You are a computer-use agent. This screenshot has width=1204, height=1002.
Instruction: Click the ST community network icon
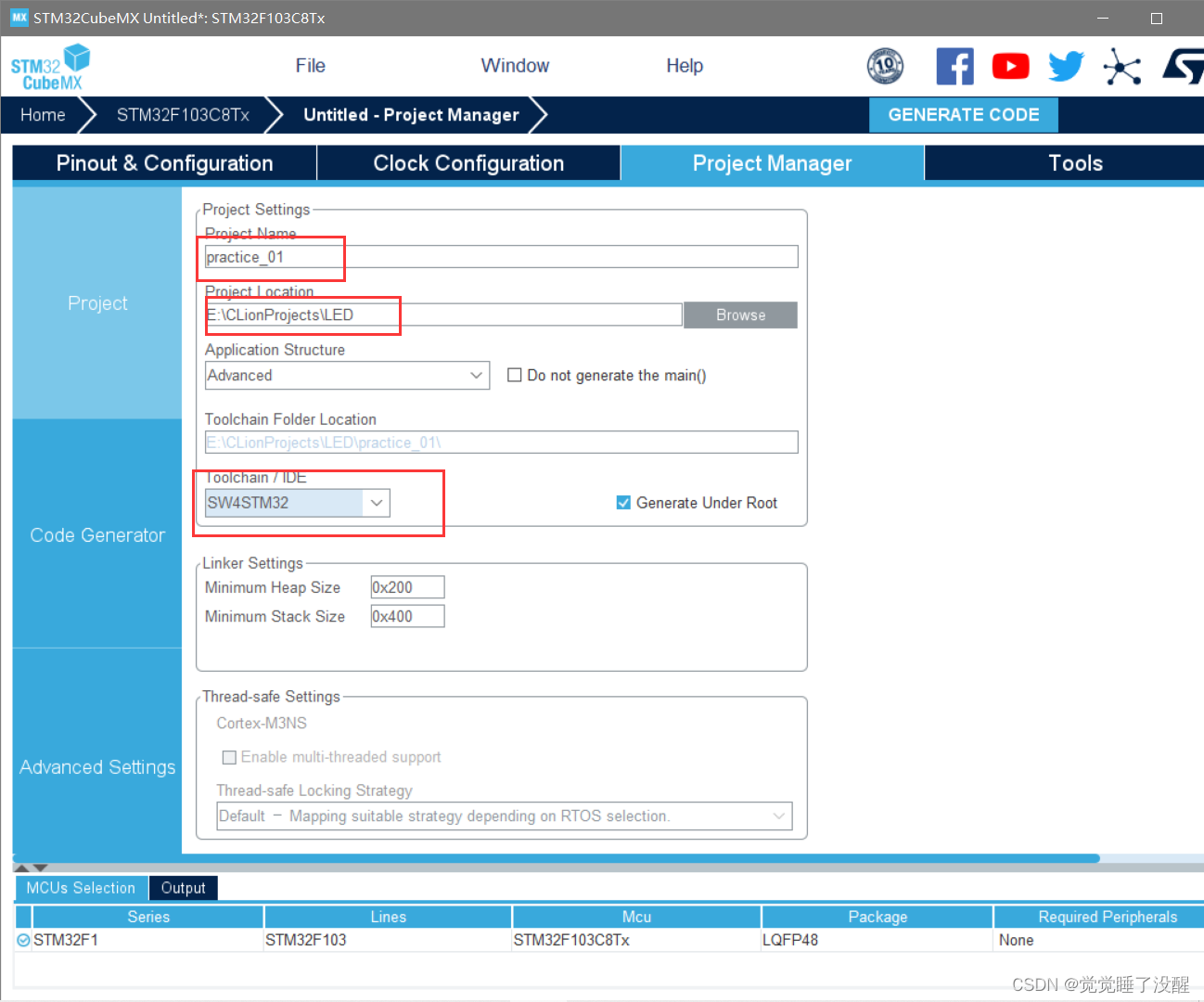coord(1121,67)
